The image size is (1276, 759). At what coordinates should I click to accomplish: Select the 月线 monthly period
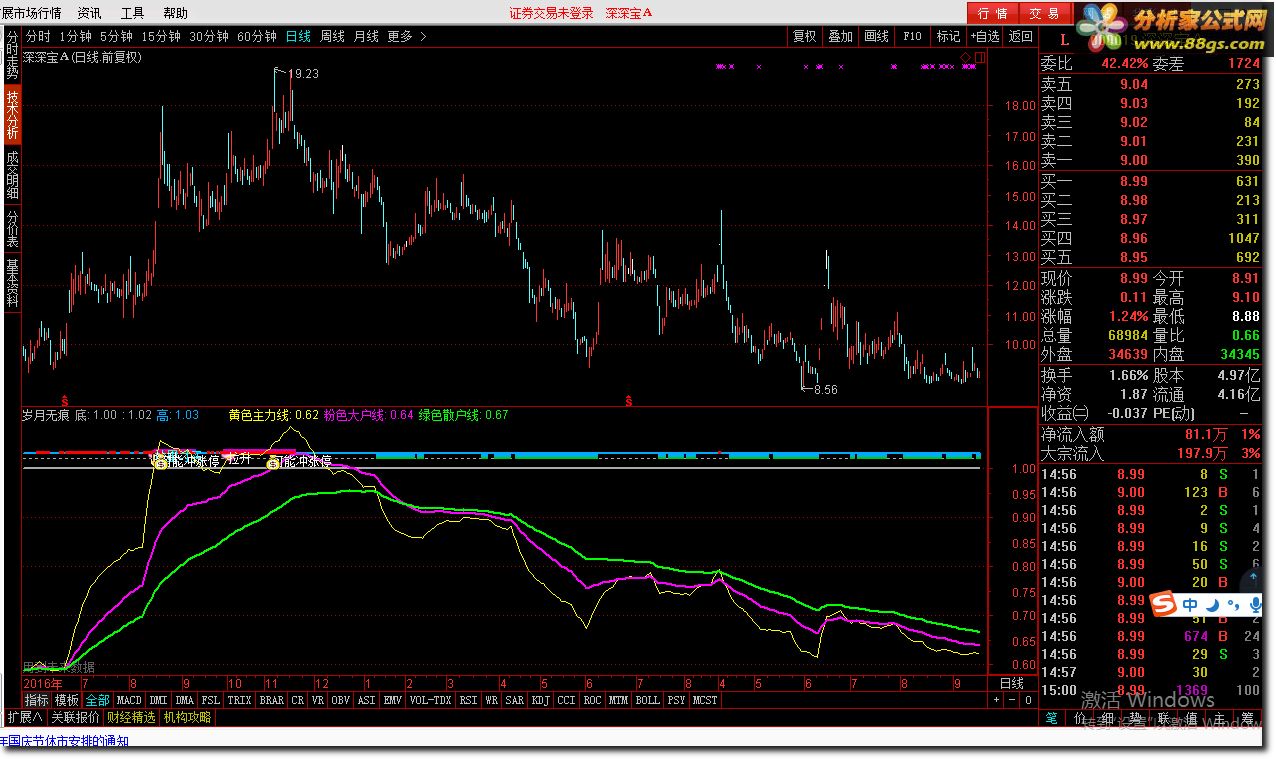click(x=366, y=36)
